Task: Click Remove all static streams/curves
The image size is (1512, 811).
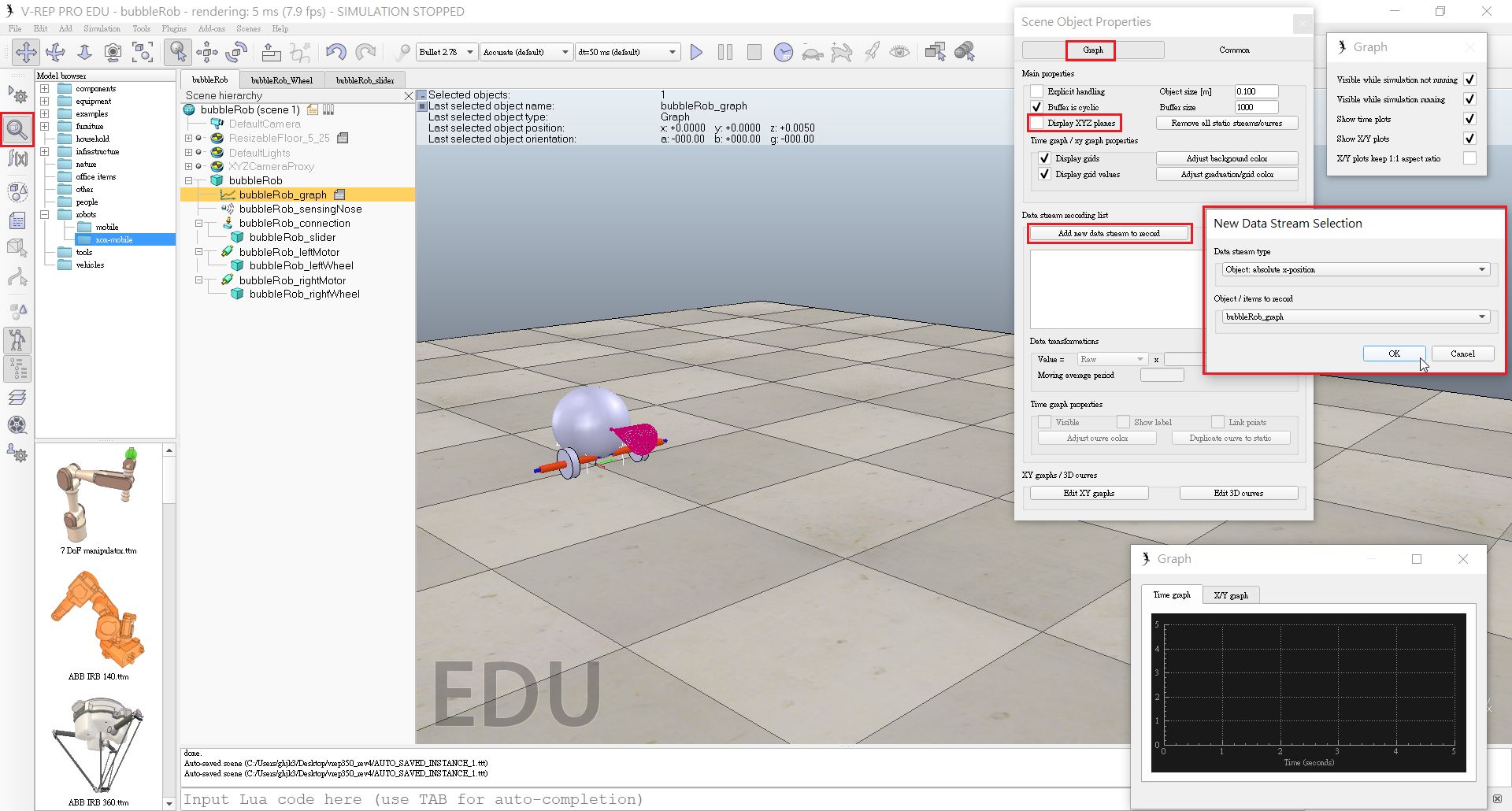Action: click(1227, 123)
